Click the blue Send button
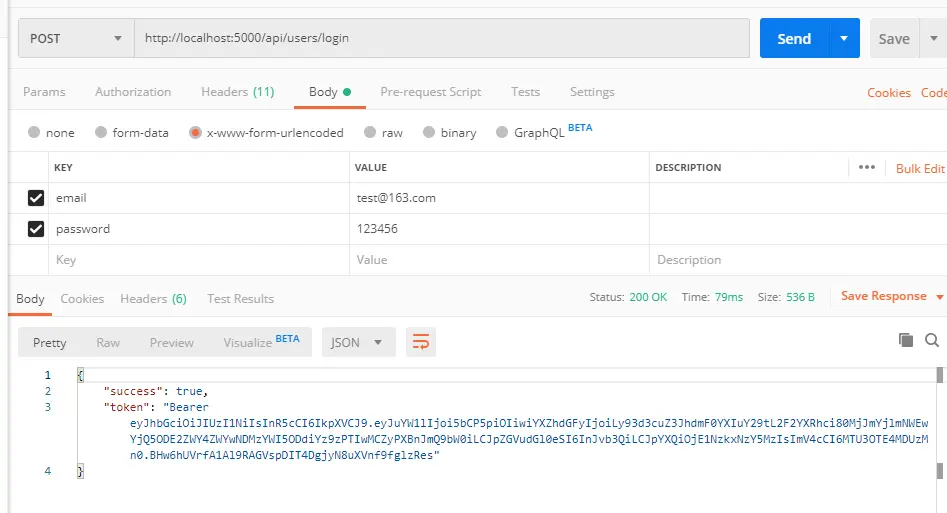Screen dimensions: 947x513 (x=795, y=38)
